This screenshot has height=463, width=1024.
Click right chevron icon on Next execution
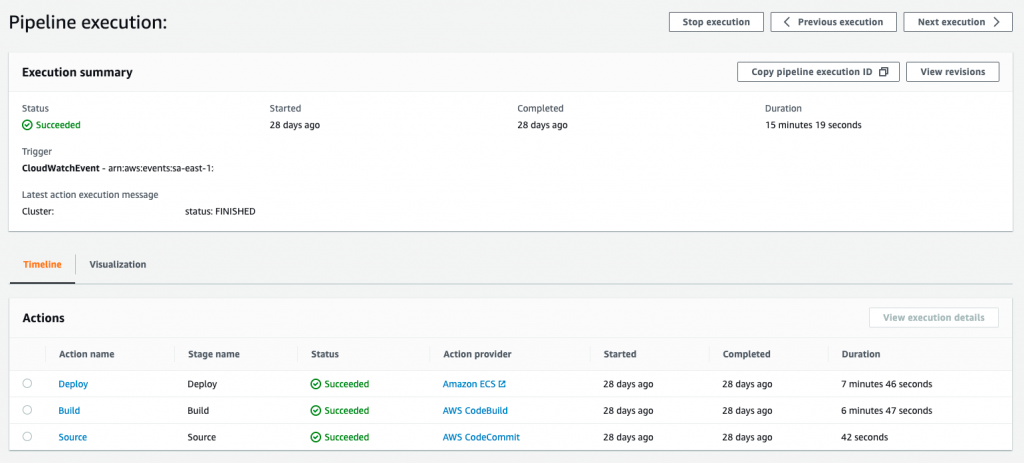pos(996,22)
